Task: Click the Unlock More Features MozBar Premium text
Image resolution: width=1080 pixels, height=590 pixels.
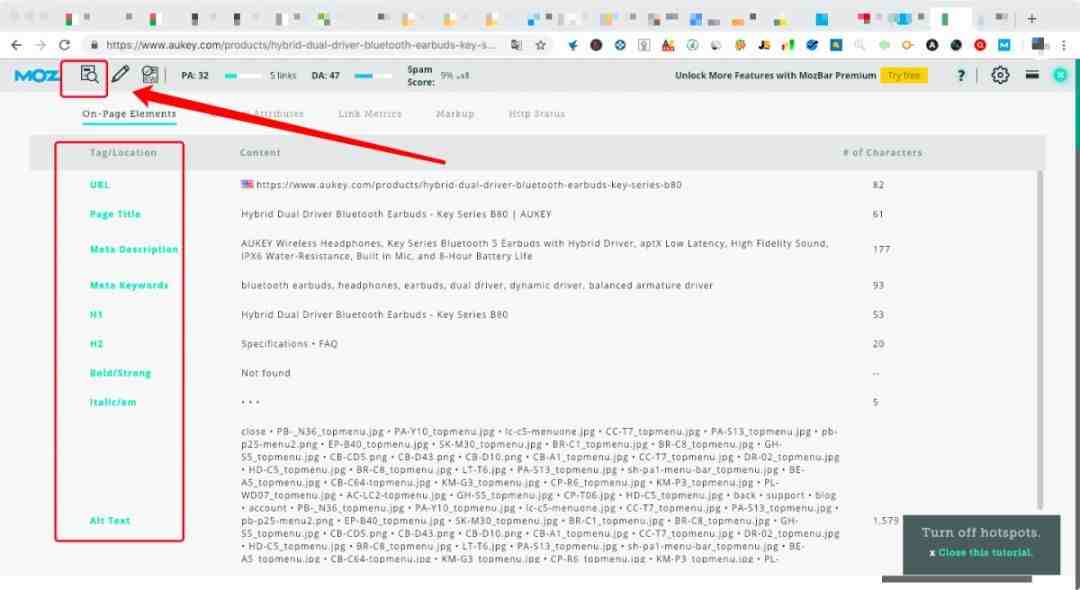Action: click(776, 76)
